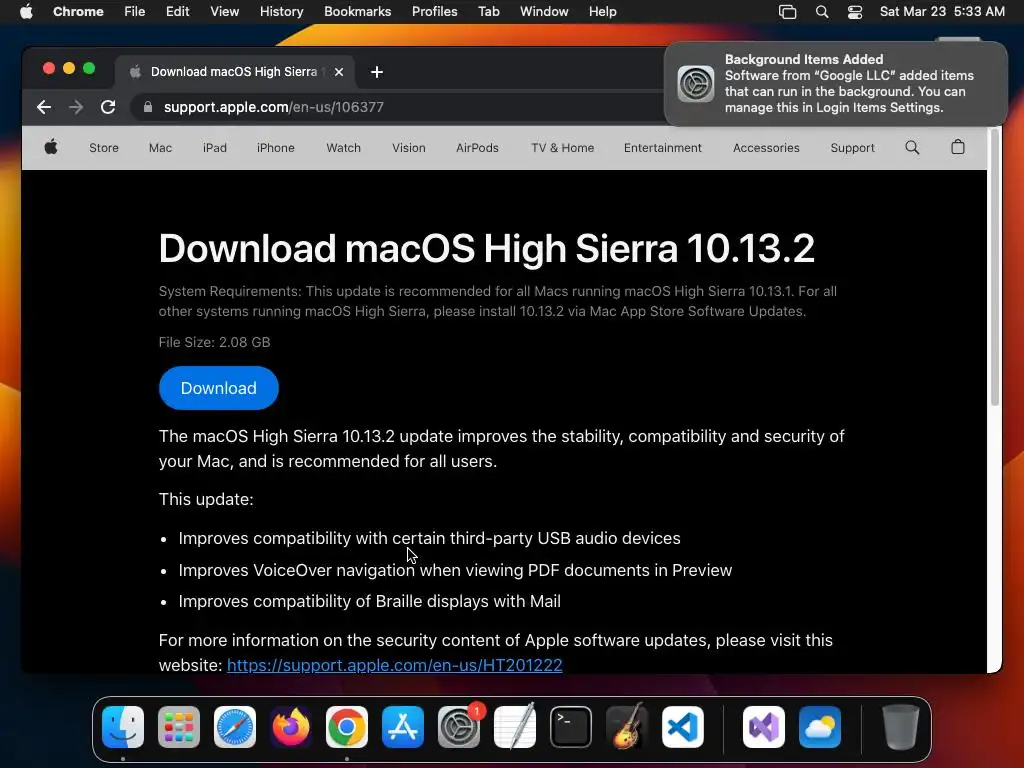This screenshot has height=768, width=1024.
Task: Open Launchpad from the Dock
Action: point(179,726)
